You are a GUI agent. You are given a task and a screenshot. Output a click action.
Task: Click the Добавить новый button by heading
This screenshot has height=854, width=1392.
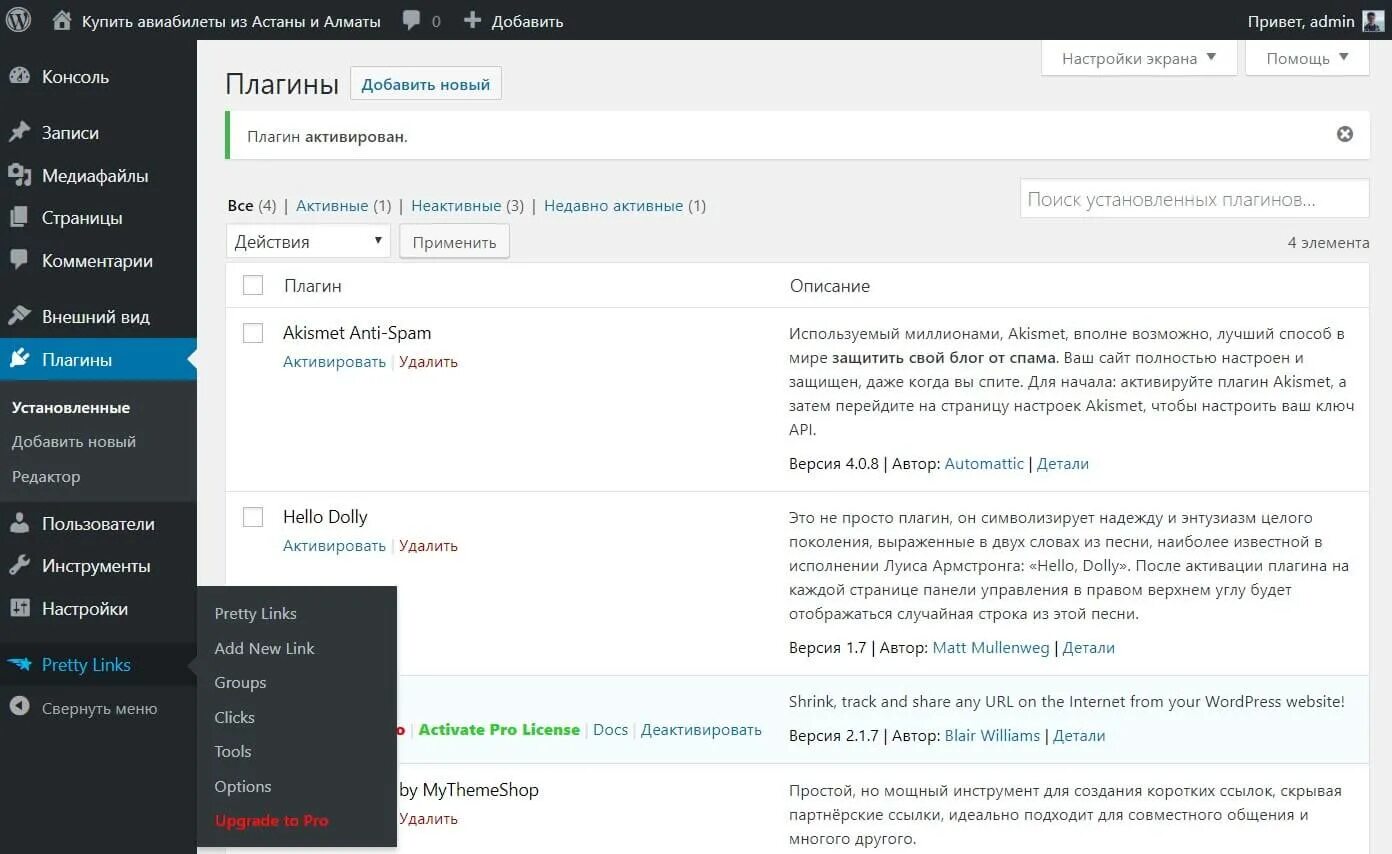tap(426, 84)
